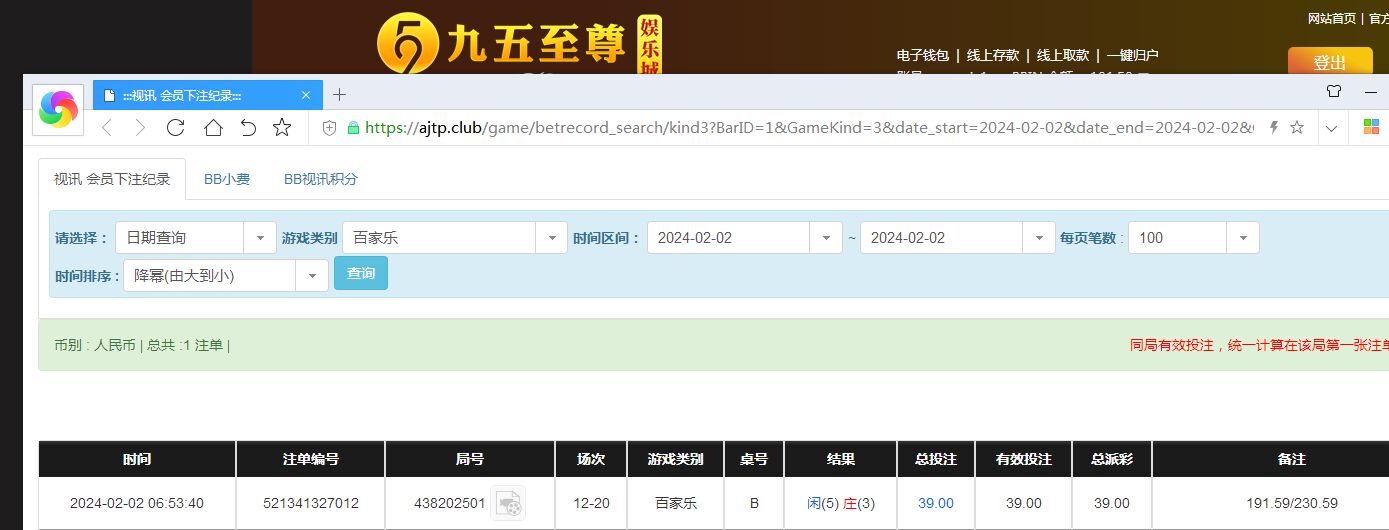Switch to the BB视讯积分 tab
Screen dimensions: 1389x530
pos(321,179)
